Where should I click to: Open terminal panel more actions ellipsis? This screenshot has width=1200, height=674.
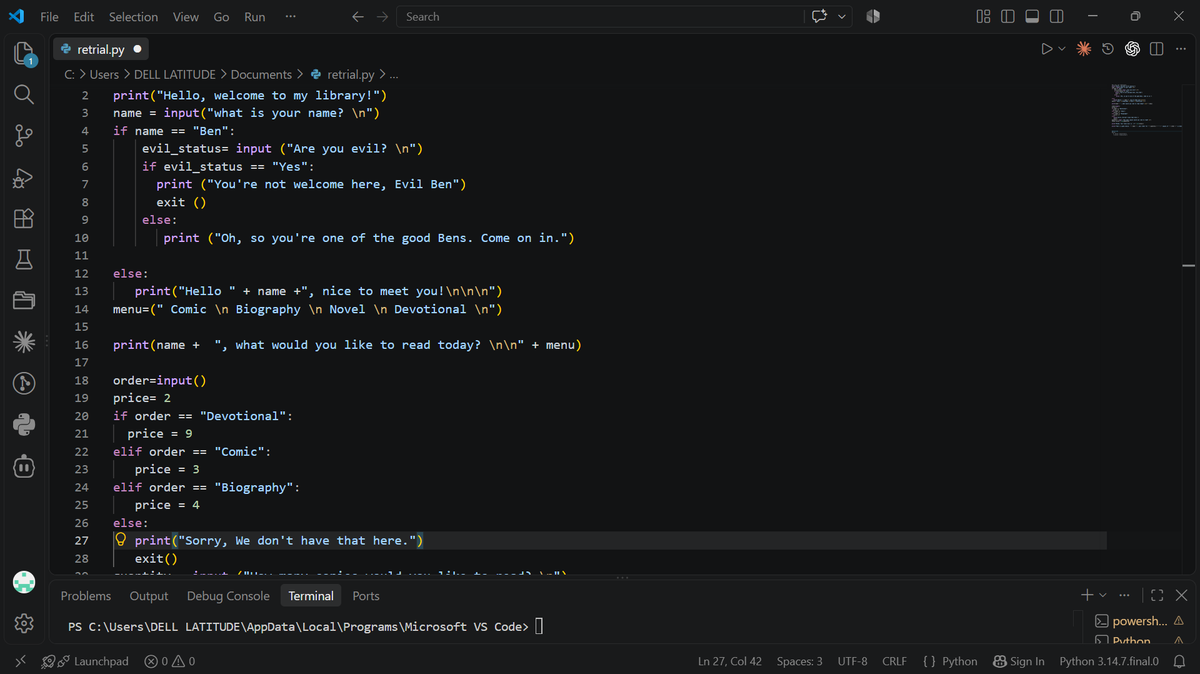point(1124,596)
